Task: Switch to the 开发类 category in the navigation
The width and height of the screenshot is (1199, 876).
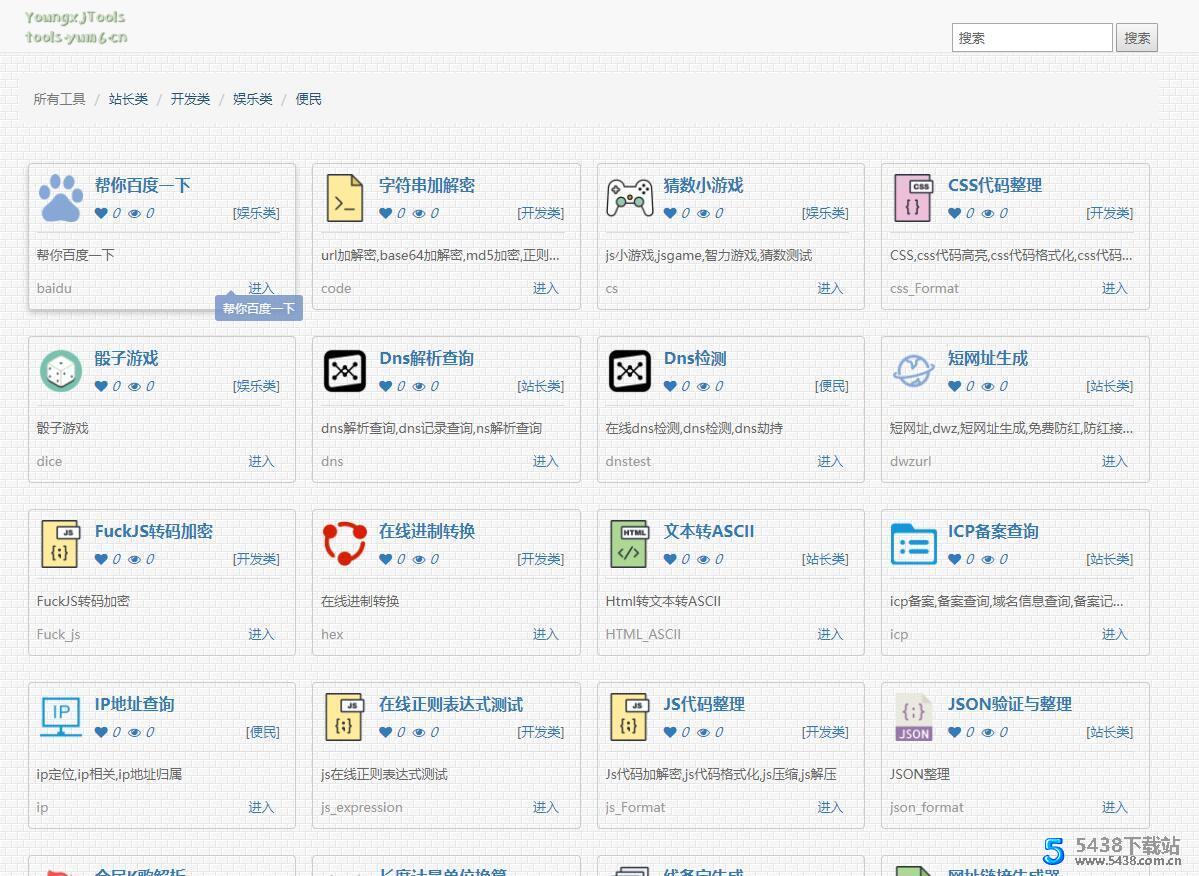Action: tap(190, 98)
